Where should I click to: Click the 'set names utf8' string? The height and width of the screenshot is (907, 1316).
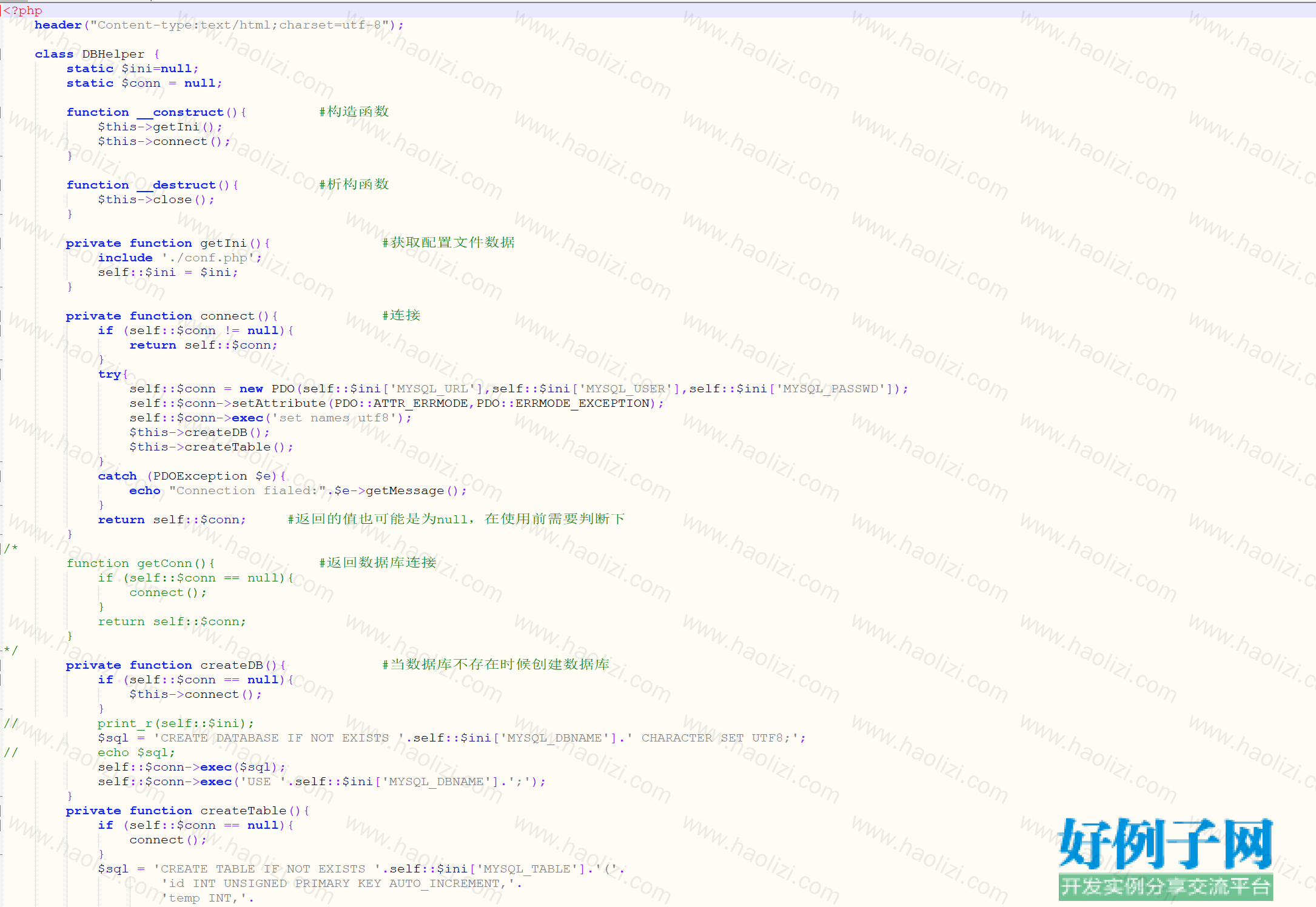pyautogui.click(x=334, y=418)
